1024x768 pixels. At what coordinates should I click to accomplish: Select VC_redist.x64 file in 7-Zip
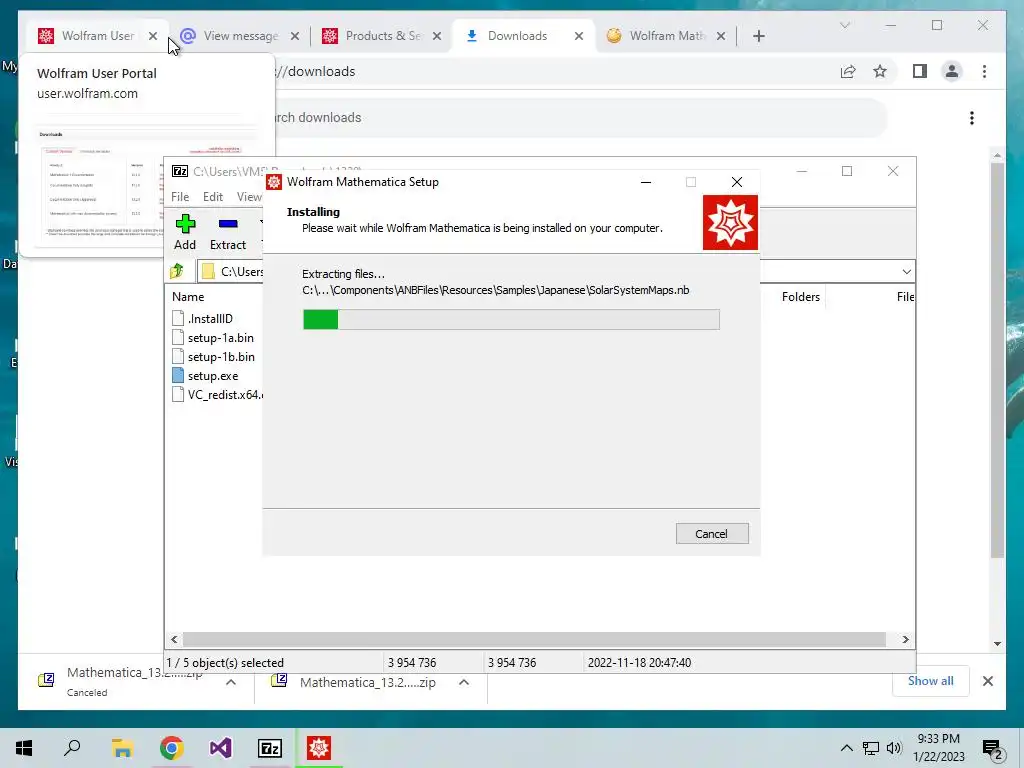tap(217, 394)
